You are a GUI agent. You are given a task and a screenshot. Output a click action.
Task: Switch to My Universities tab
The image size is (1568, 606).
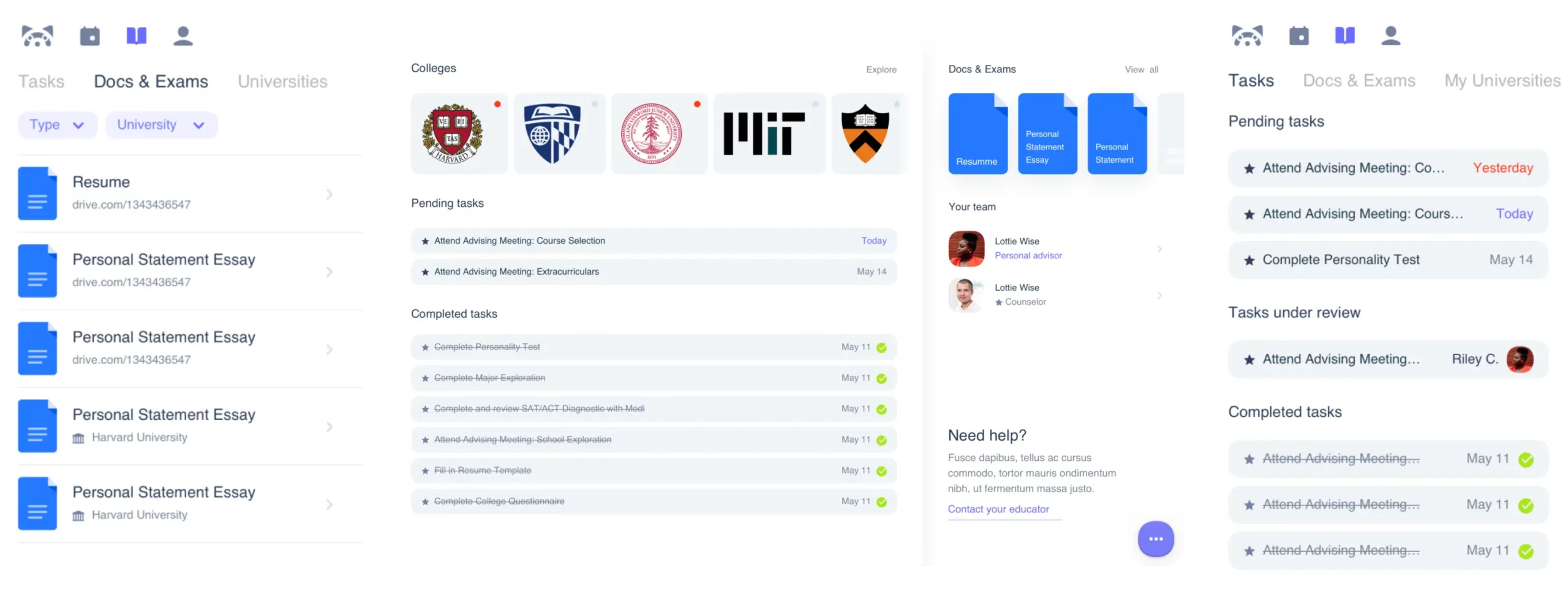tap(1502, 81)
